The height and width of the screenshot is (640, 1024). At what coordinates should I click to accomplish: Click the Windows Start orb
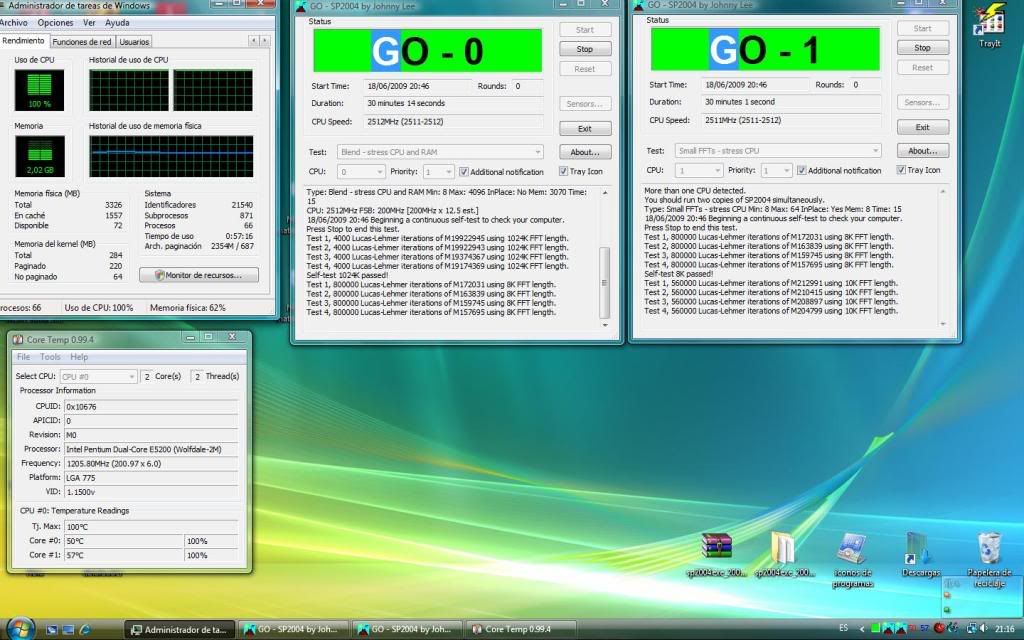click(21, 628)
